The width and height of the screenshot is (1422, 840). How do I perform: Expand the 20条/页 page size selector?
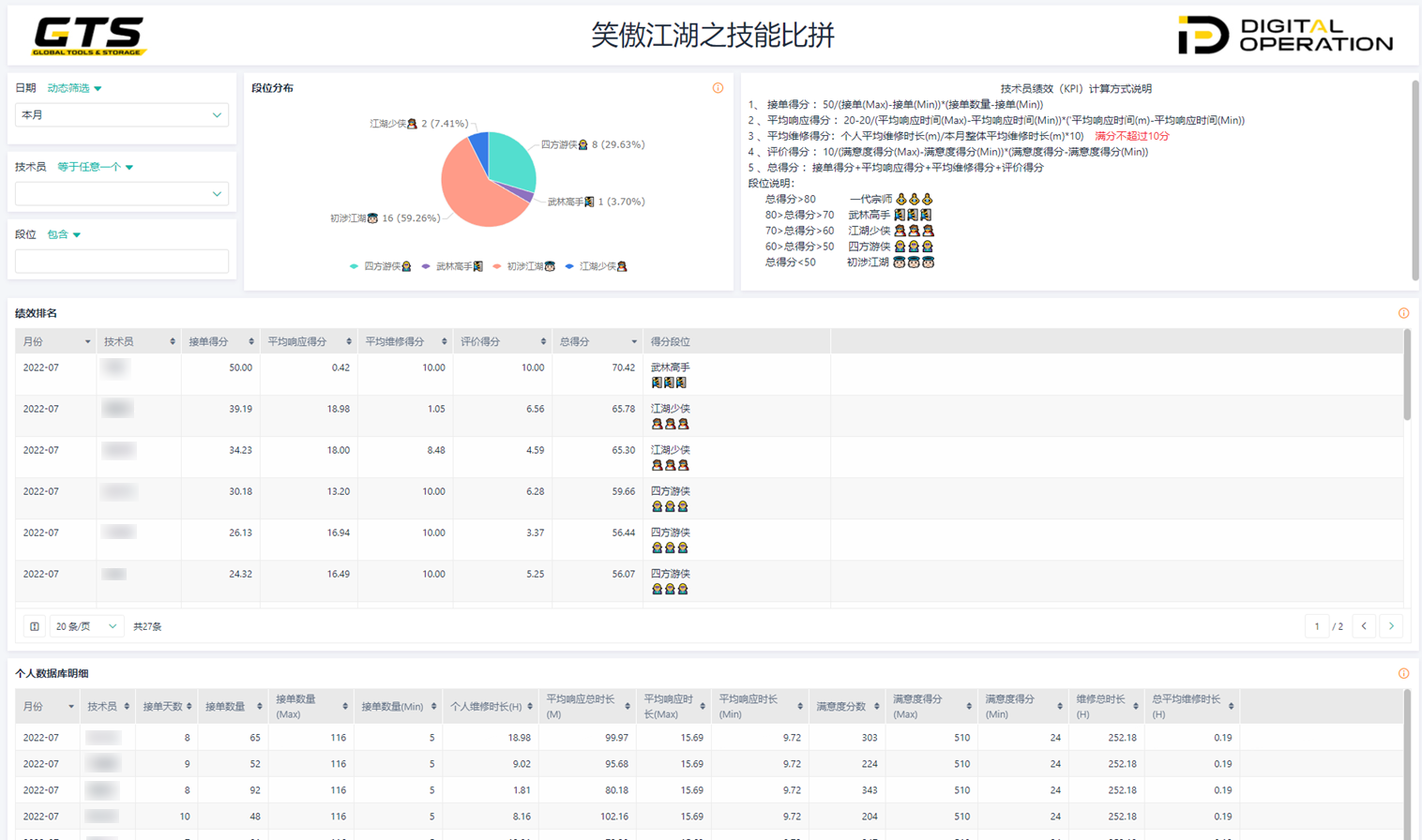(x=85, y=626)
